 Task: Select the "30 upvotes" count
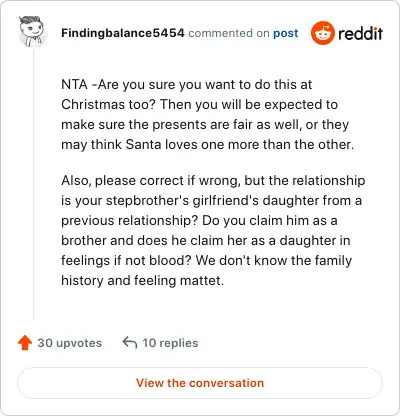pos(70,343)
